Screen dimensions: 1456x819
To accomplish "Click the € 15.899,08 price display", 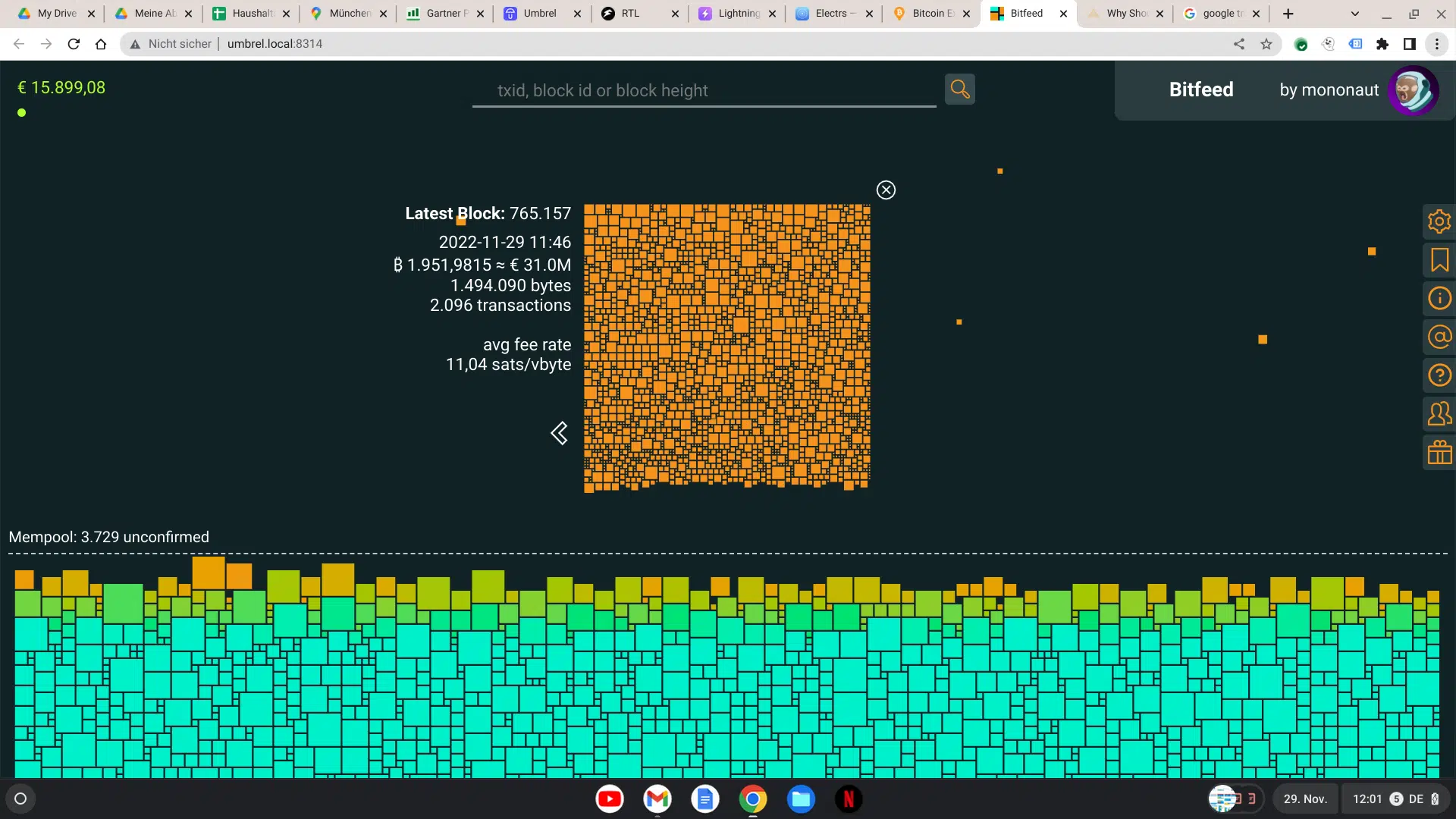I will pos(61,88).
